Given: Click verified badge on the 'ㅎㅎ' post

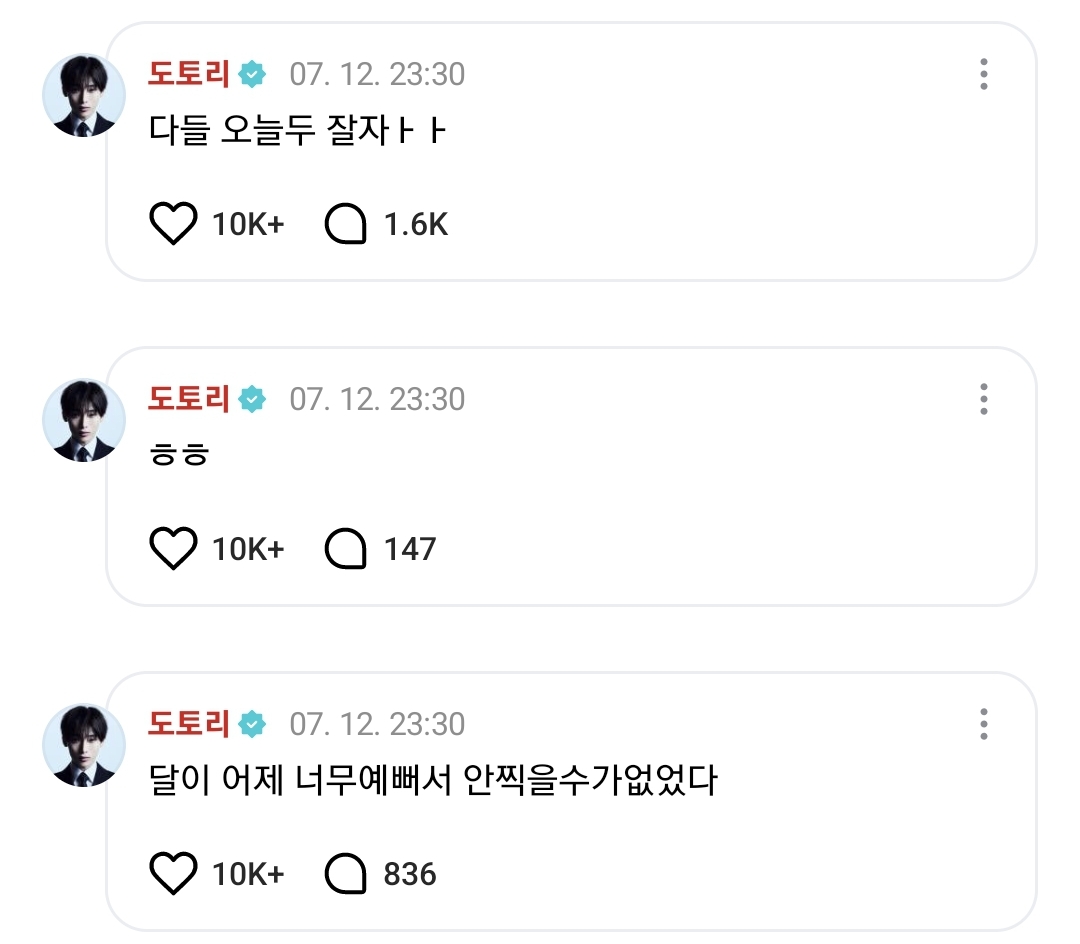Looking at the screenshot, I should coord(254,399).
